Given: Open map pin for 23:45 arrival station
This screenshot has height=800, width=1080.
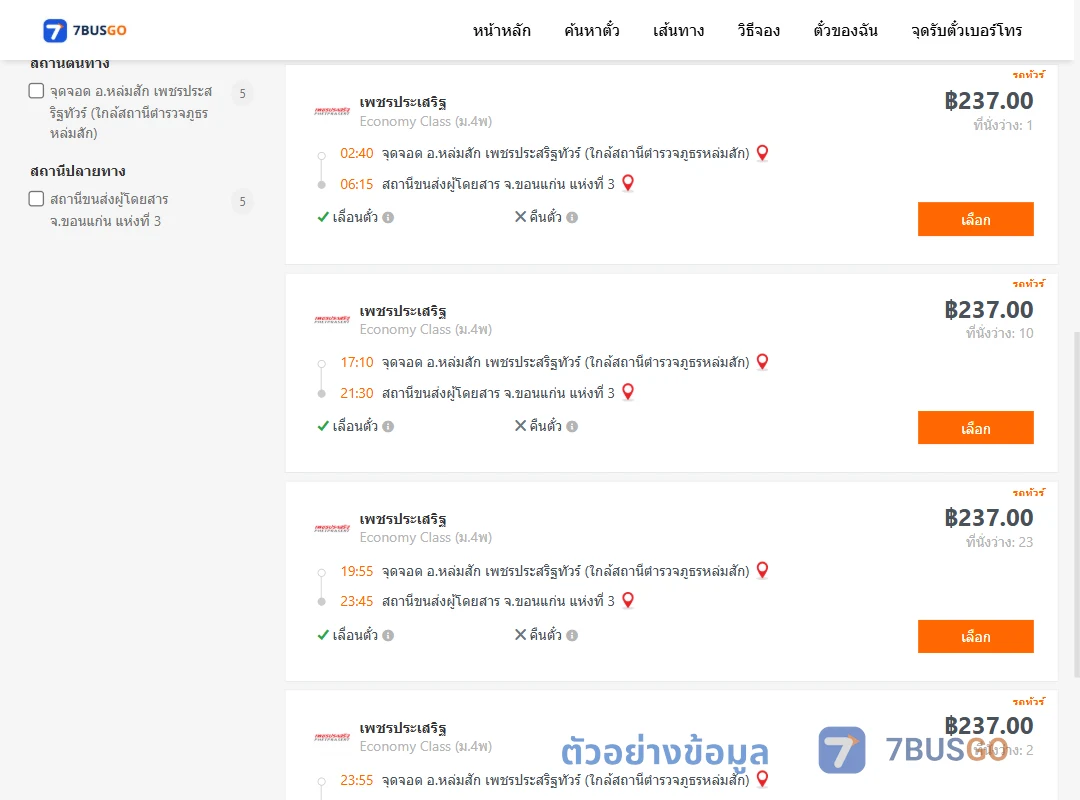Looking at the screenshot, I should point(628,600).
